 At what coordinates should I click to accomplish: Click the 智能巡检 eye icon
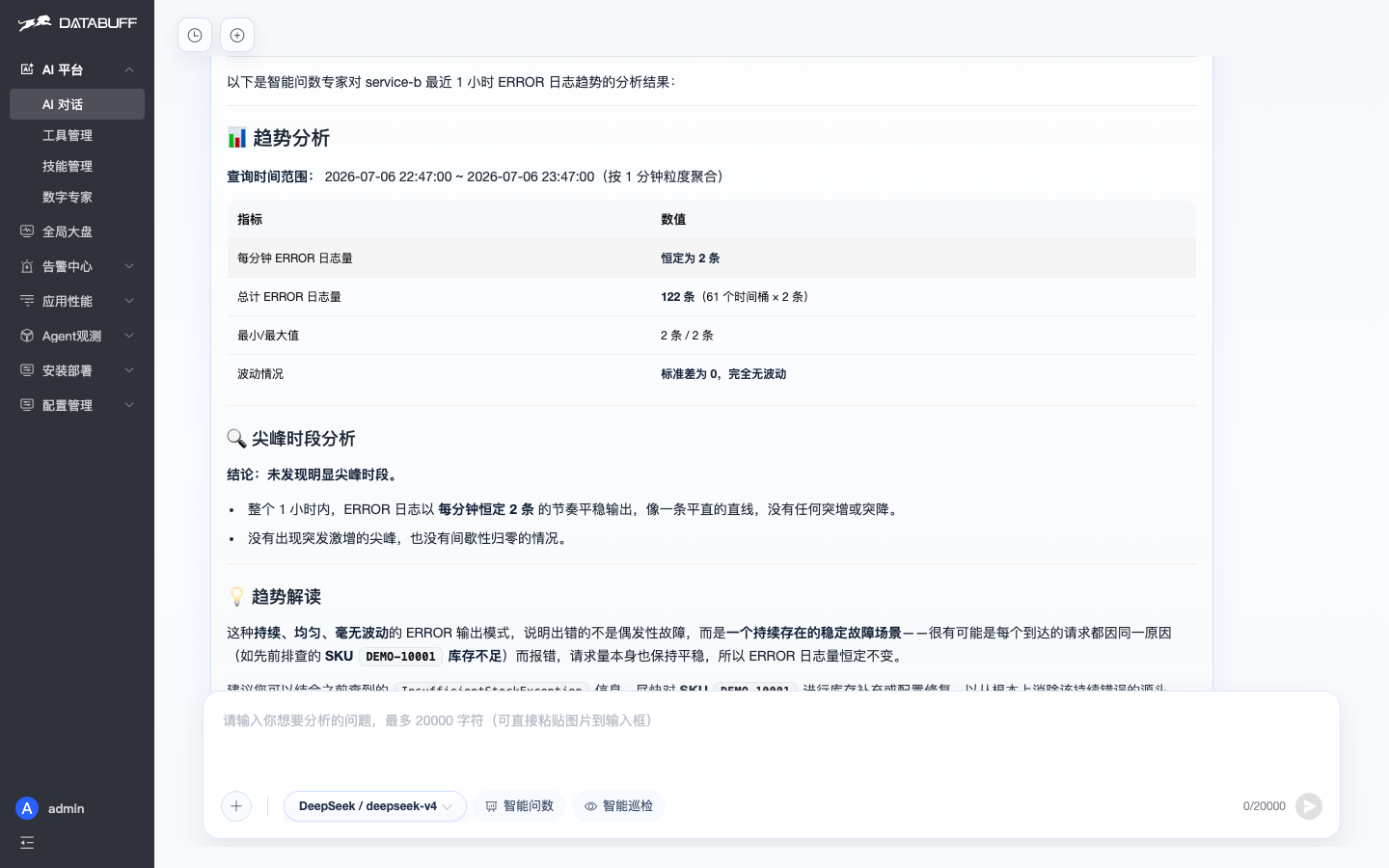(x=590, y=806)
